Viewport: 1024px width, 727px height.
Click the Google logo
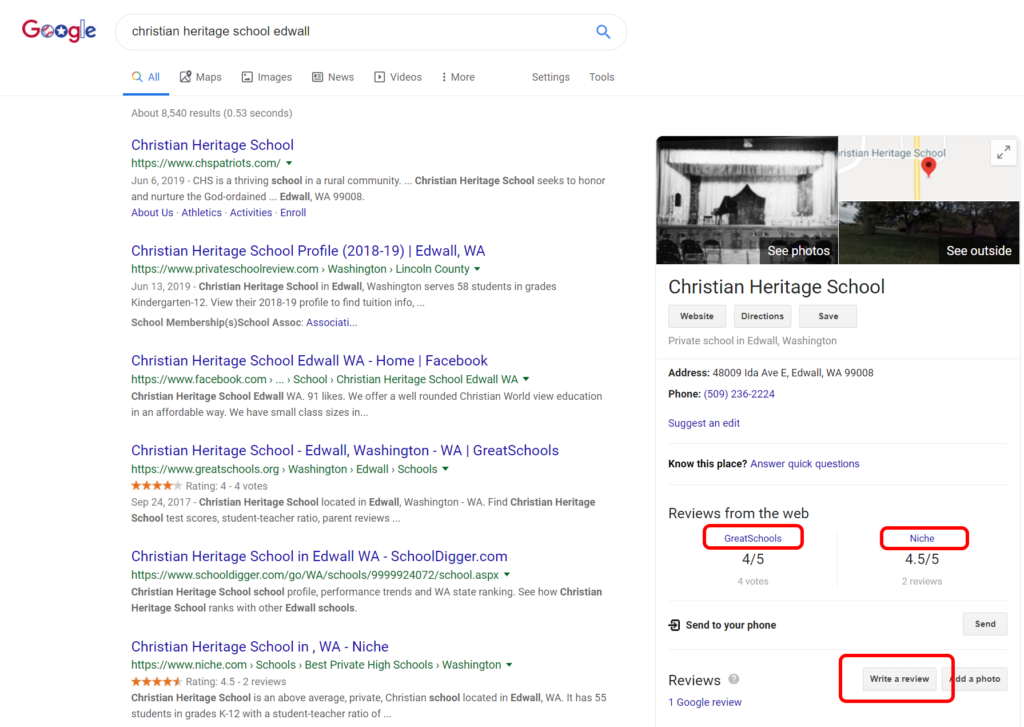59,30
